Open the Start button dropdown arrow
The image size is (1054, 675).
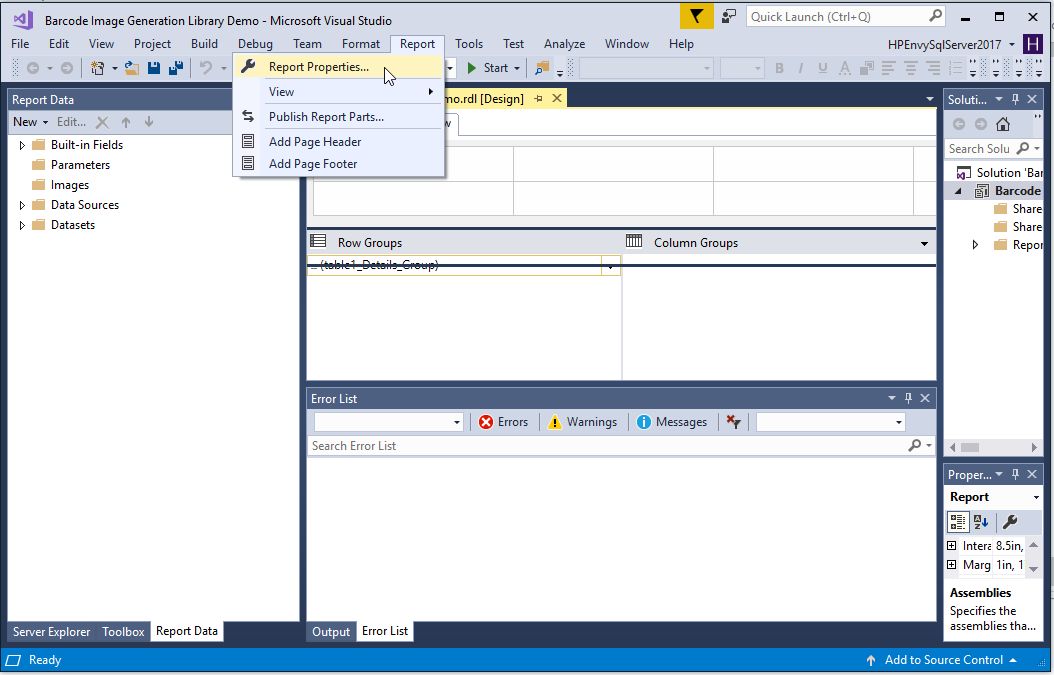click(x=517, y=68)
